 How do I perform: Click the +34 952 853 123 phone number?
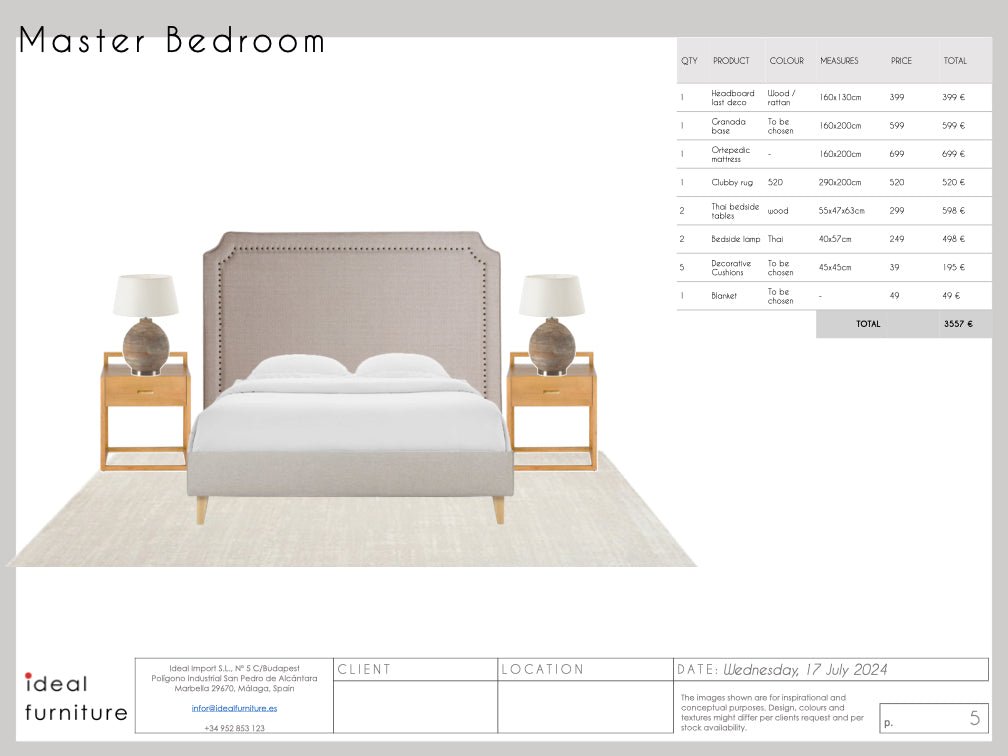tap(234, 728)
